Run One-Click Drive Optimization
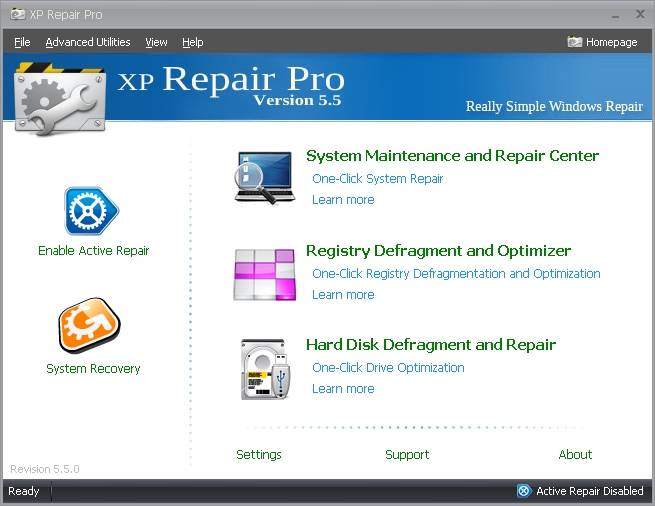Image resolution: width=655 pixels, height=506 pixels. [x=388, y=367]
